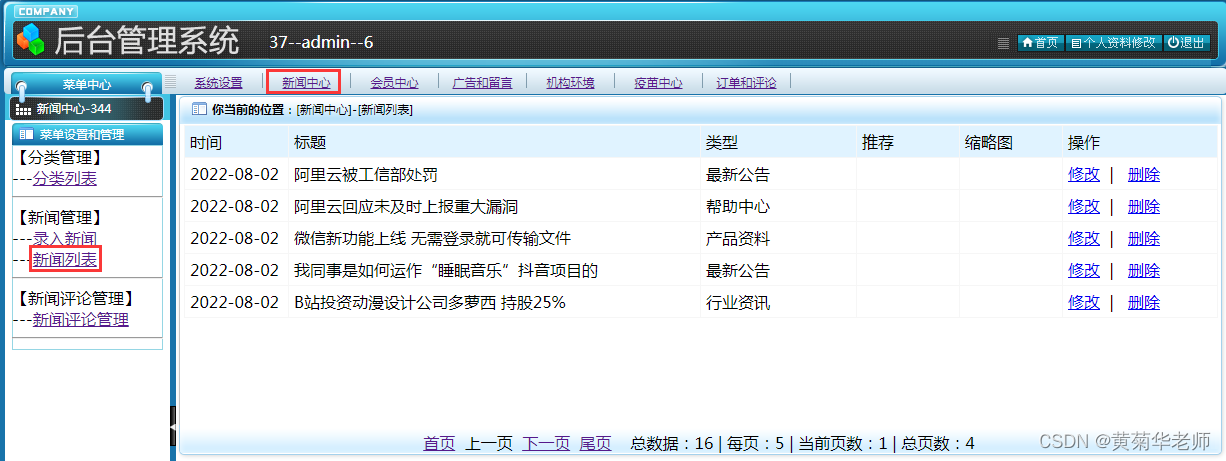Click the panel icon beside 你当前的位置
The height and width of the screenshot is (461, 1226).
pos(199,109)
